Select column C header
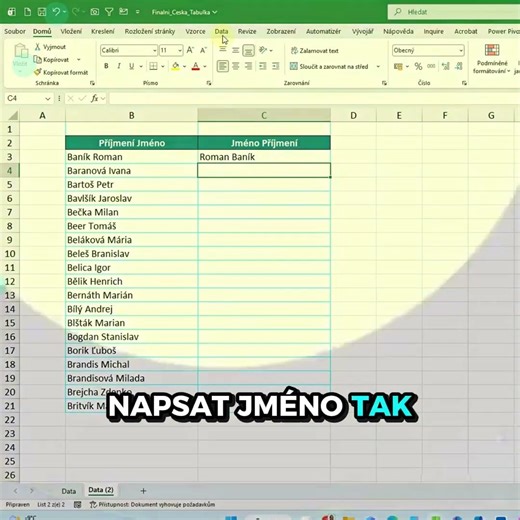 click(x=264, y=115)
